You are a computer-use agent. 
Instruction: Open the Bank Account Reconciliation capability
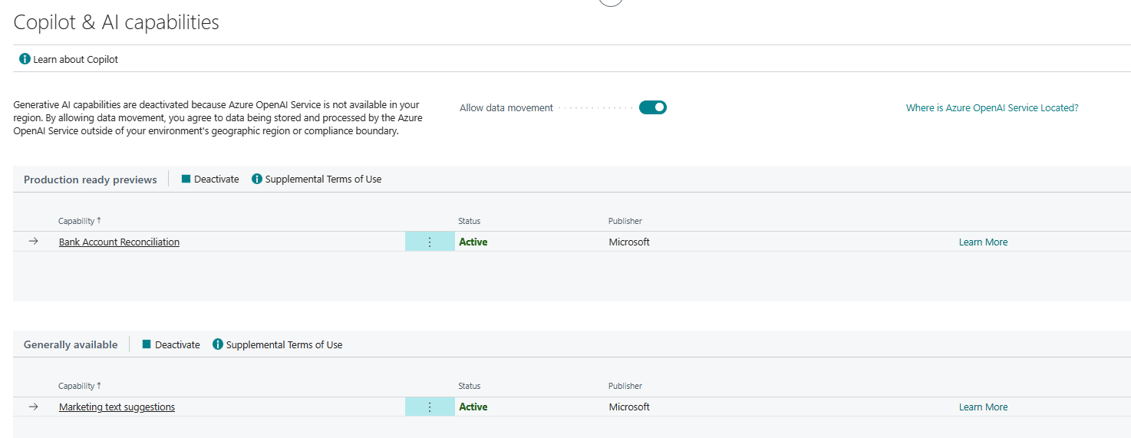tap(119, 242)
